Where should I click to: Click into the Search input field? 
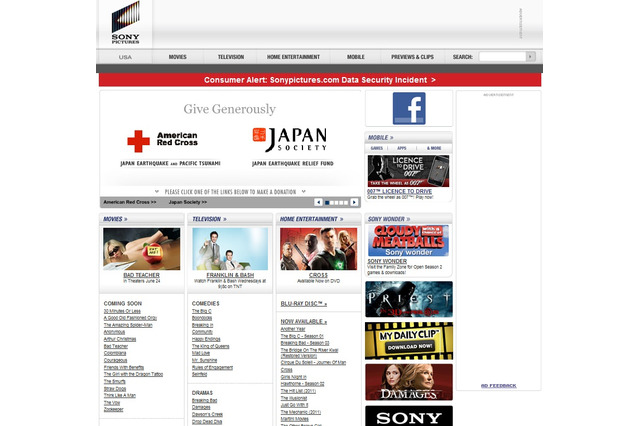(x=502, y=57)
